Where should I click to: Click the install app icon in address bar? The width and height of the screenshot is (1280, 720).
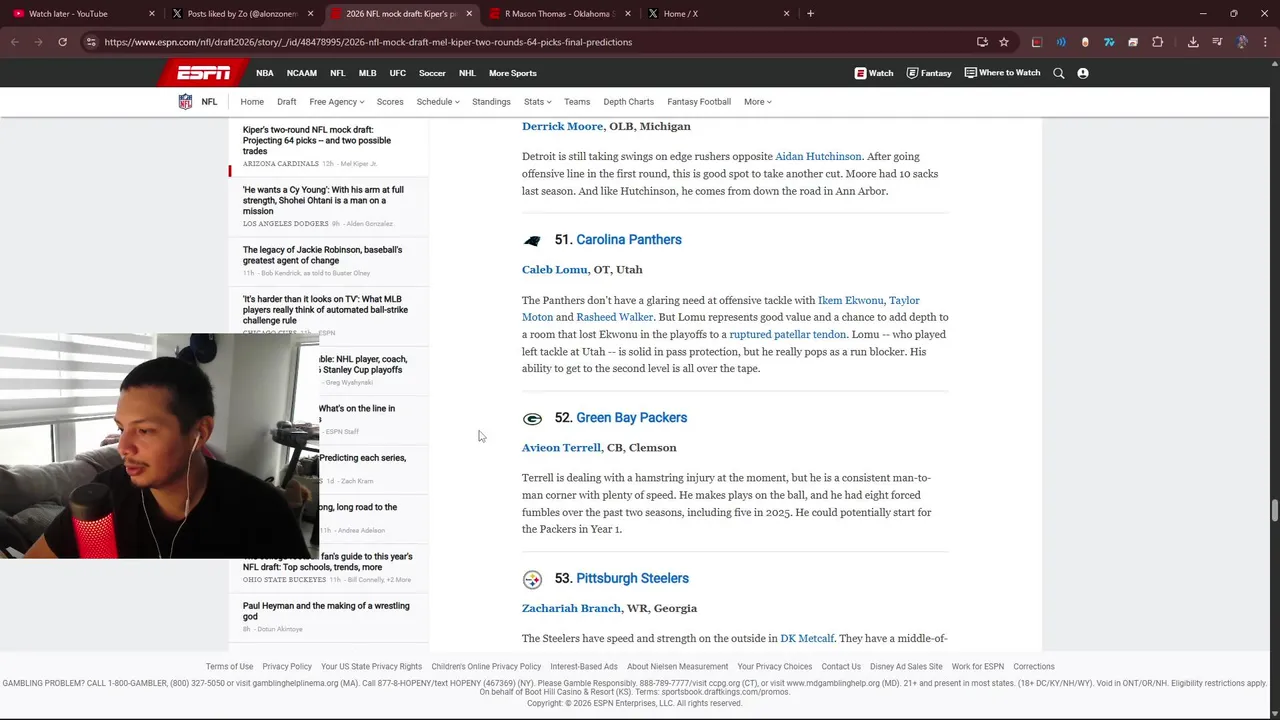pyautogui.click(x=982, y=42)
